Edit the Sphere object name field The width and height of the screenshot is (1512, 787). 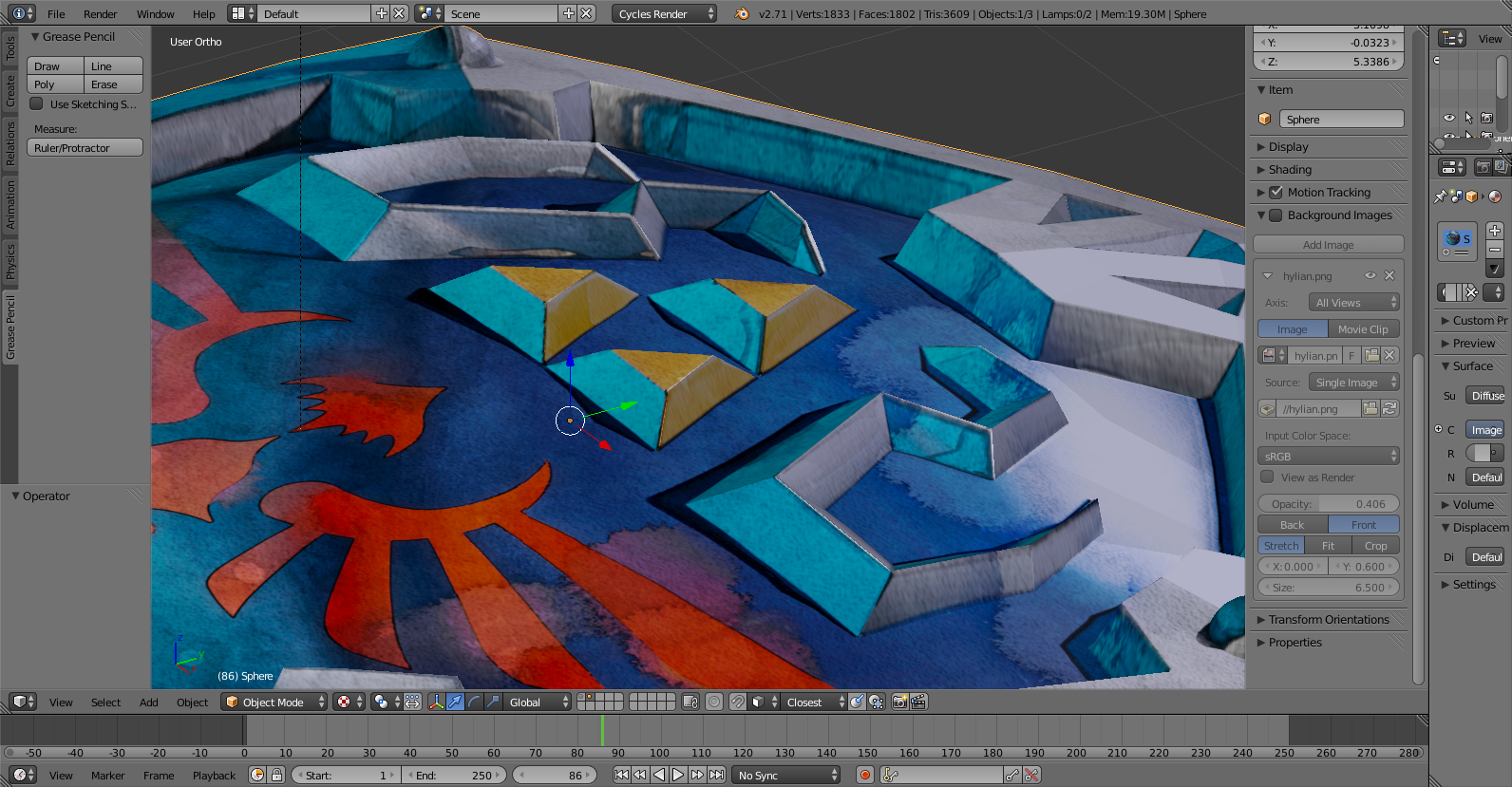(1341, 120)
